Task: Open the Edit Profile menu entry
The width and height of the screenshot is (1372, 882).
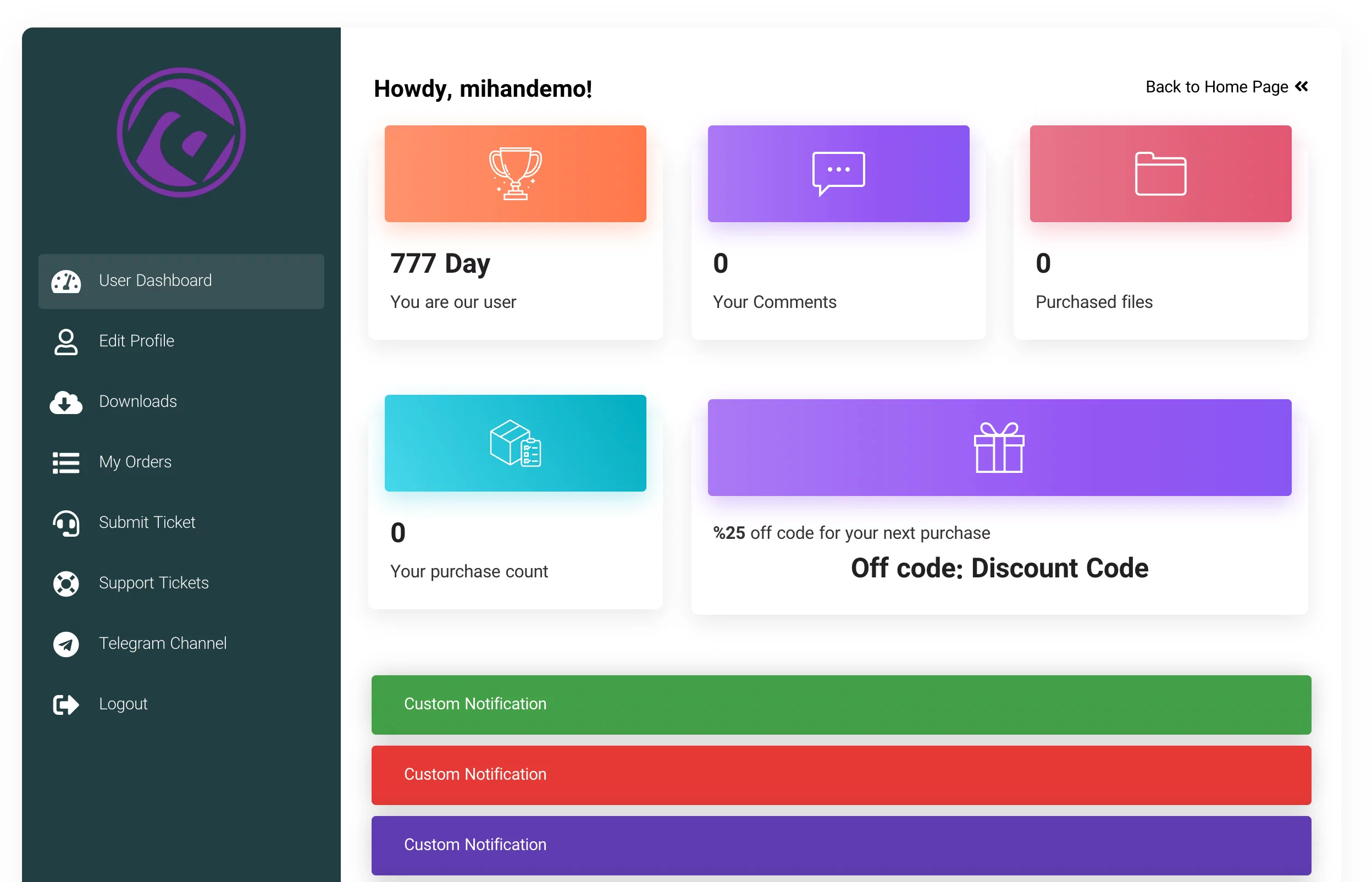Action: pos(137,341)
